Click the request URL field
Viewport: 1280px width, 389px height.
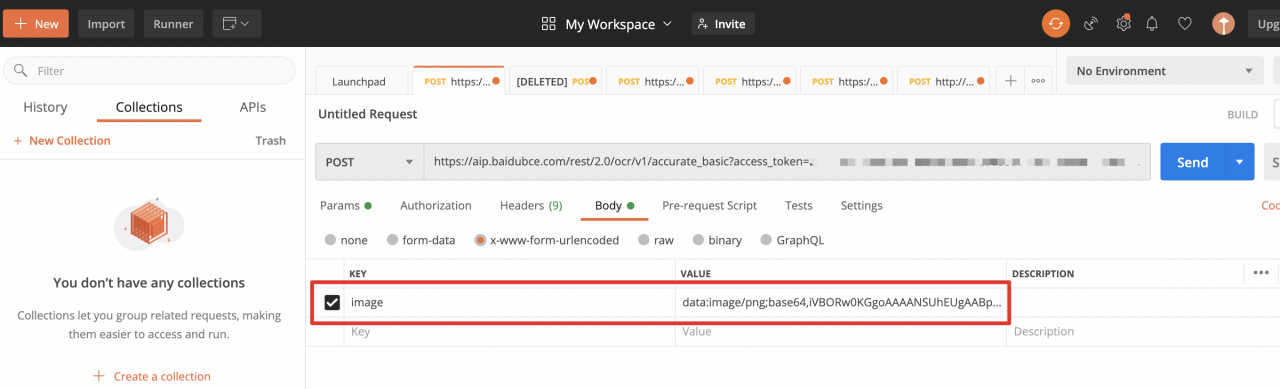click(787, 162)
